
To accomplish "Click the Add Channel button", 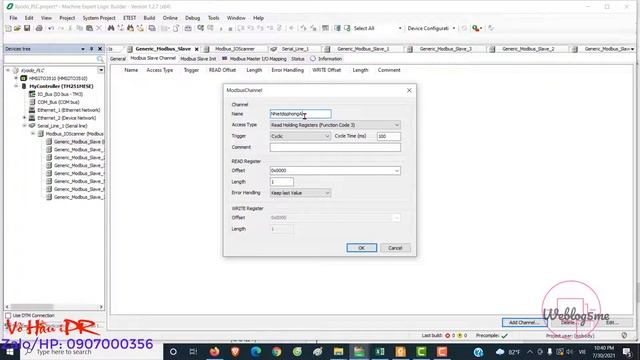I will tap(524, 322).
